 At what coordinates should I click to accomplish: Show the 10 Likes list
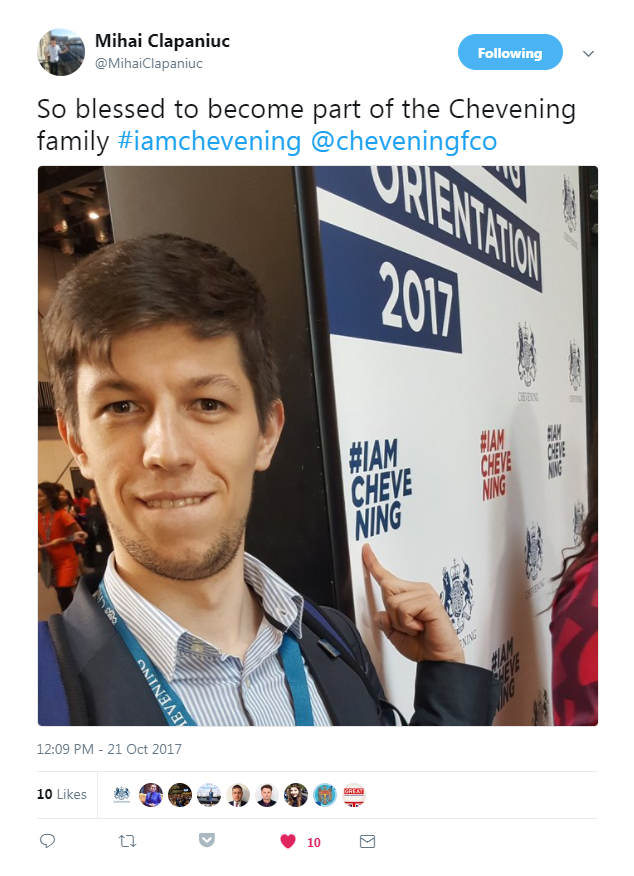pyautogui.click(x=61, y=794)
